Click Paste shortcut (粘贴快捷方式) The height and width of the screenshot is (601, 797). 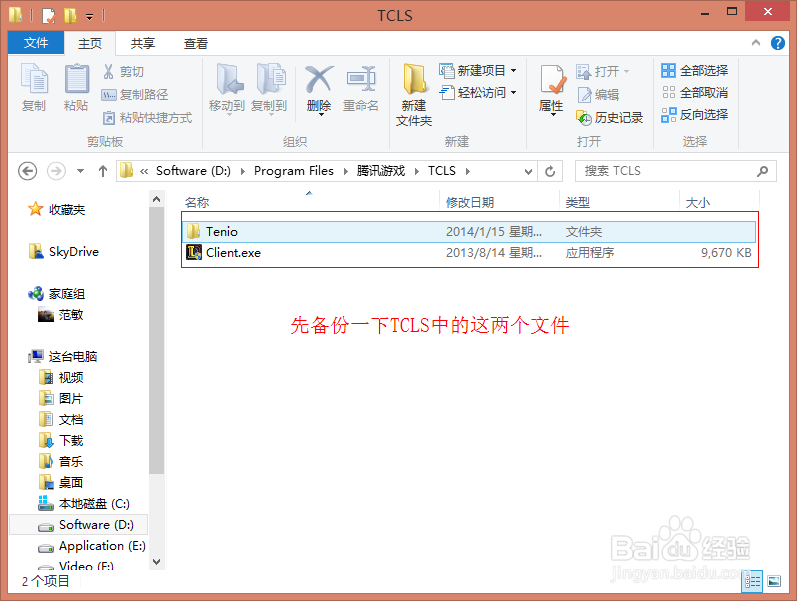(x=147, y=117)
